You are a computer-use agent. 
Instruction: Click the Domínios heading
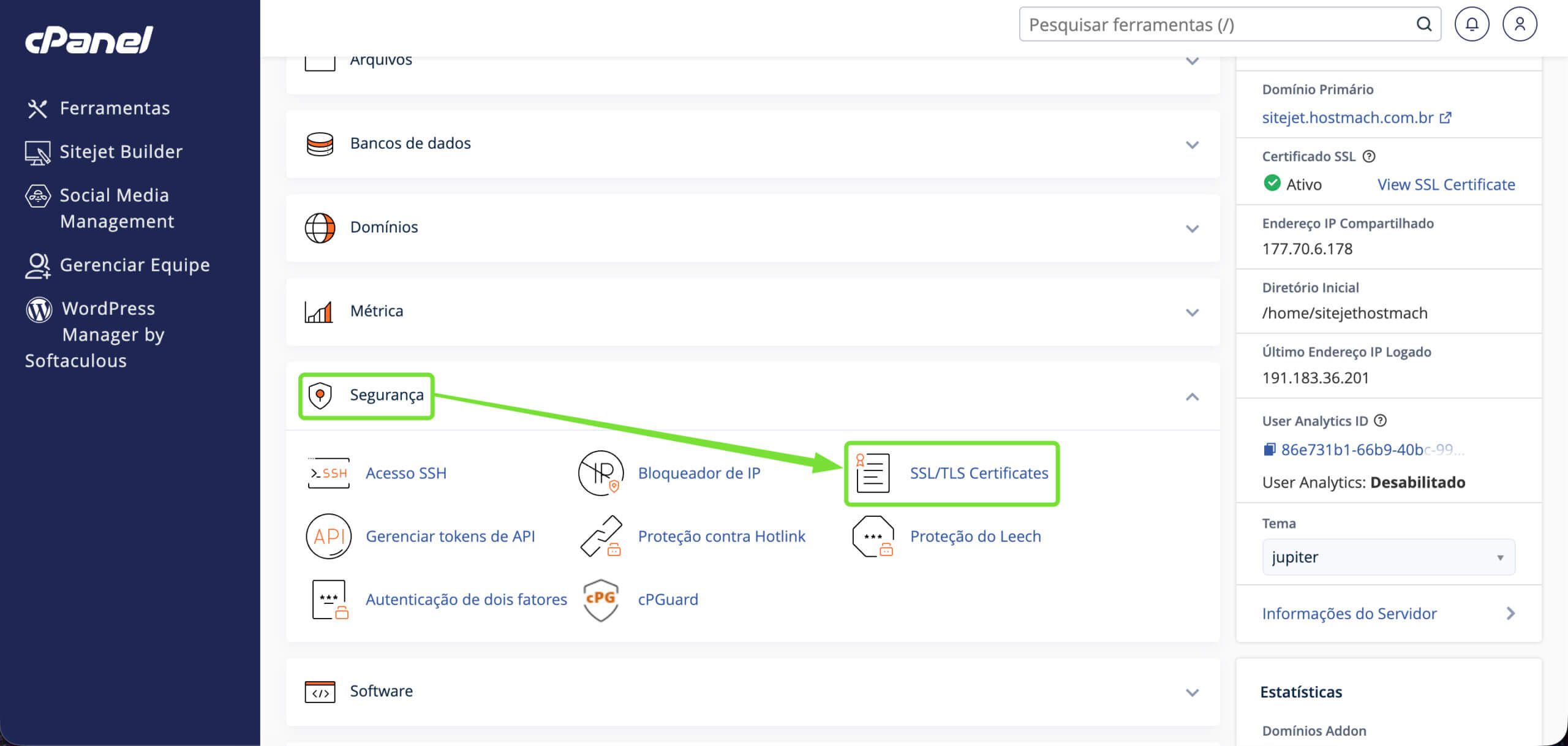tap(384, 227)
